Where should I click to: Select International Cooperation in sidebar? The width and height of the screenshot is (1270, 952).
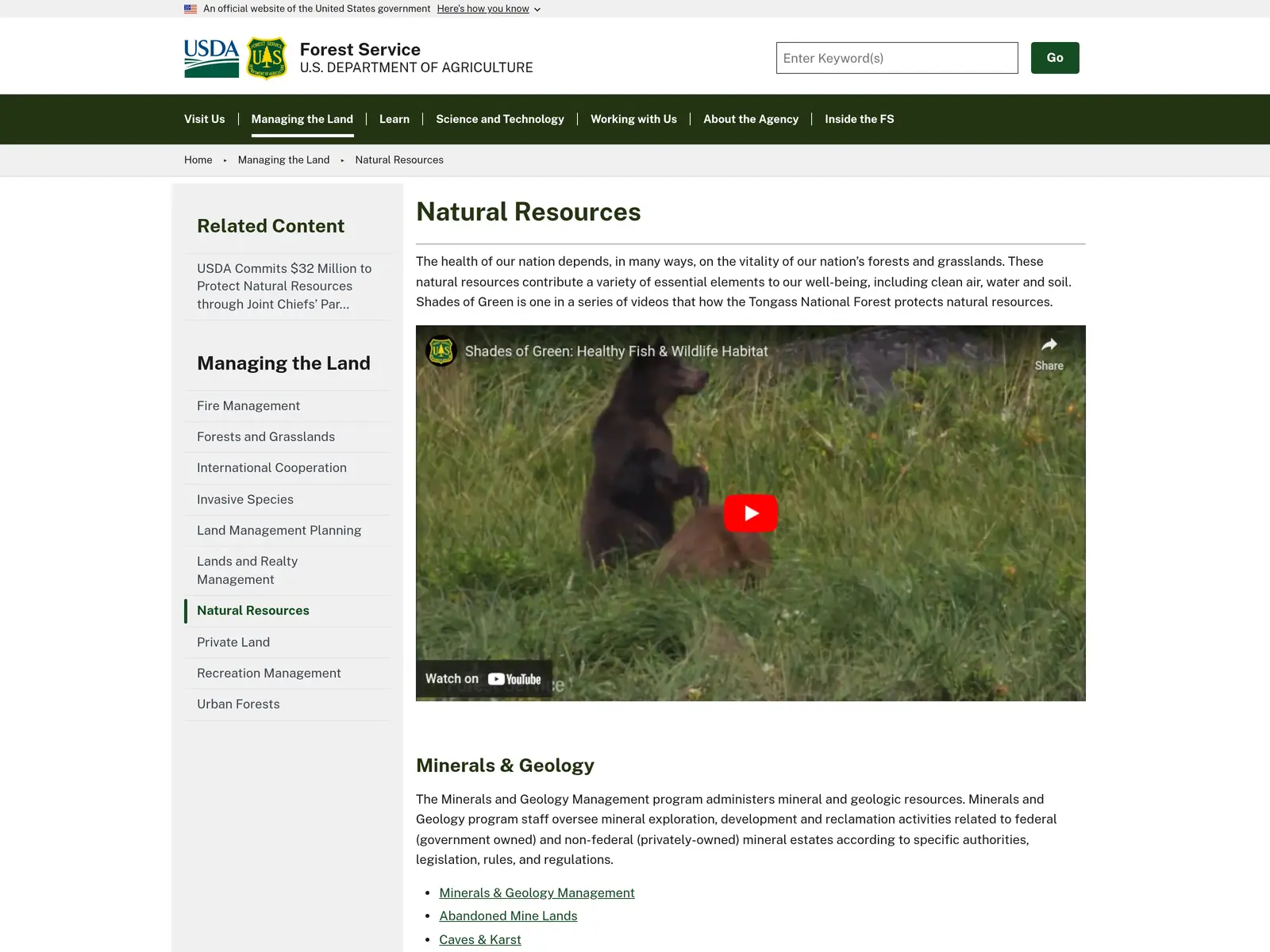click(x=287, y=468)
